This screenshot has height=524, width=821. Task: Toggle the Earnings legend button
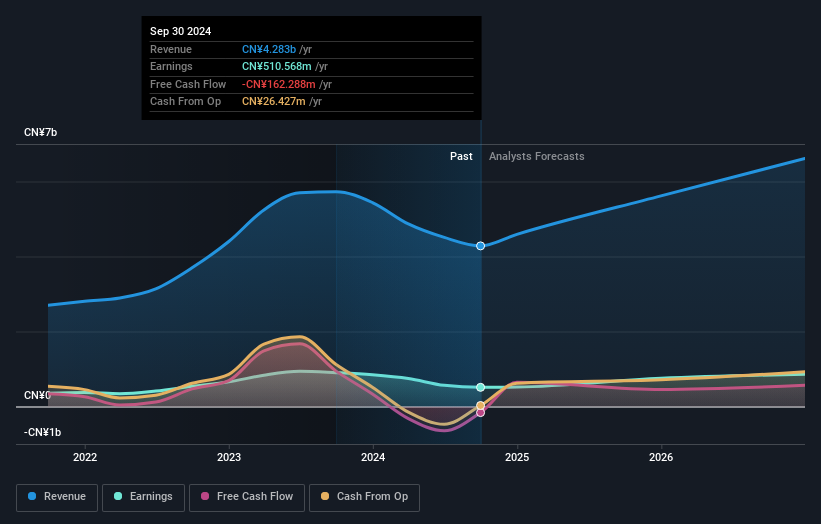[x=143, y=497]
